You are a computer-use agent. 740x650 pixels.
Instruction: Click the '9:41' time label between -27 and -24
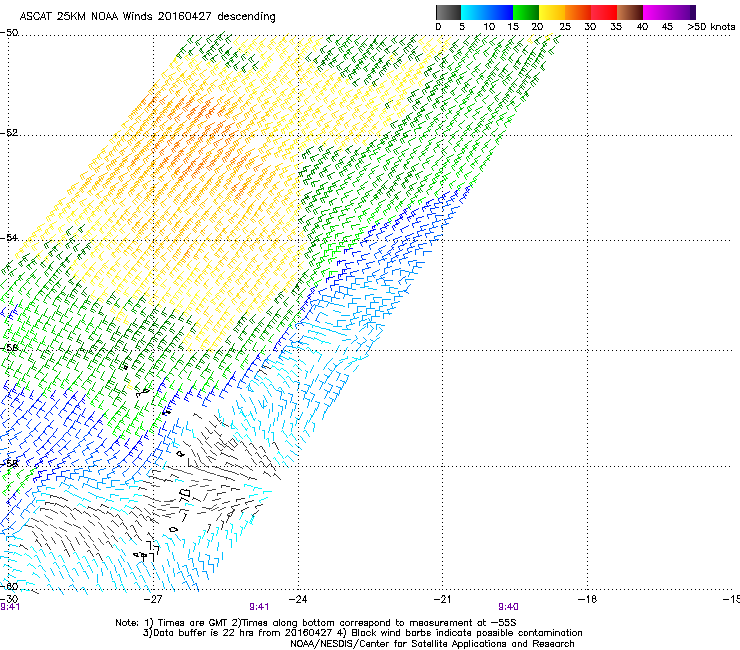coord(259,607)
